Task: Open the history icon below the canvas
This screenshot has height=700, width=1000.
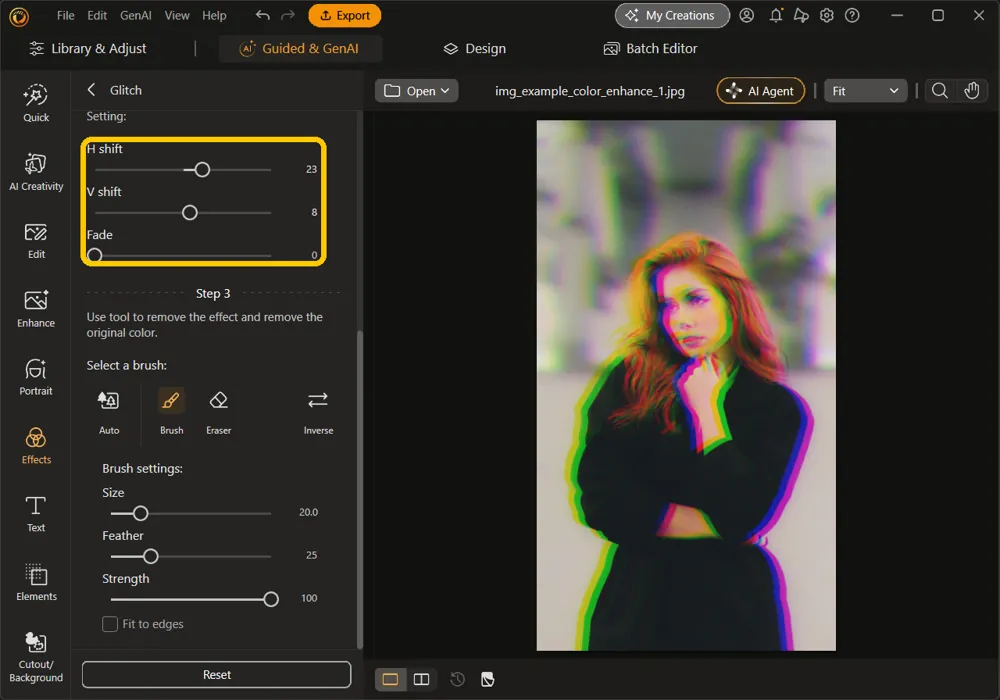Action: 457,679
